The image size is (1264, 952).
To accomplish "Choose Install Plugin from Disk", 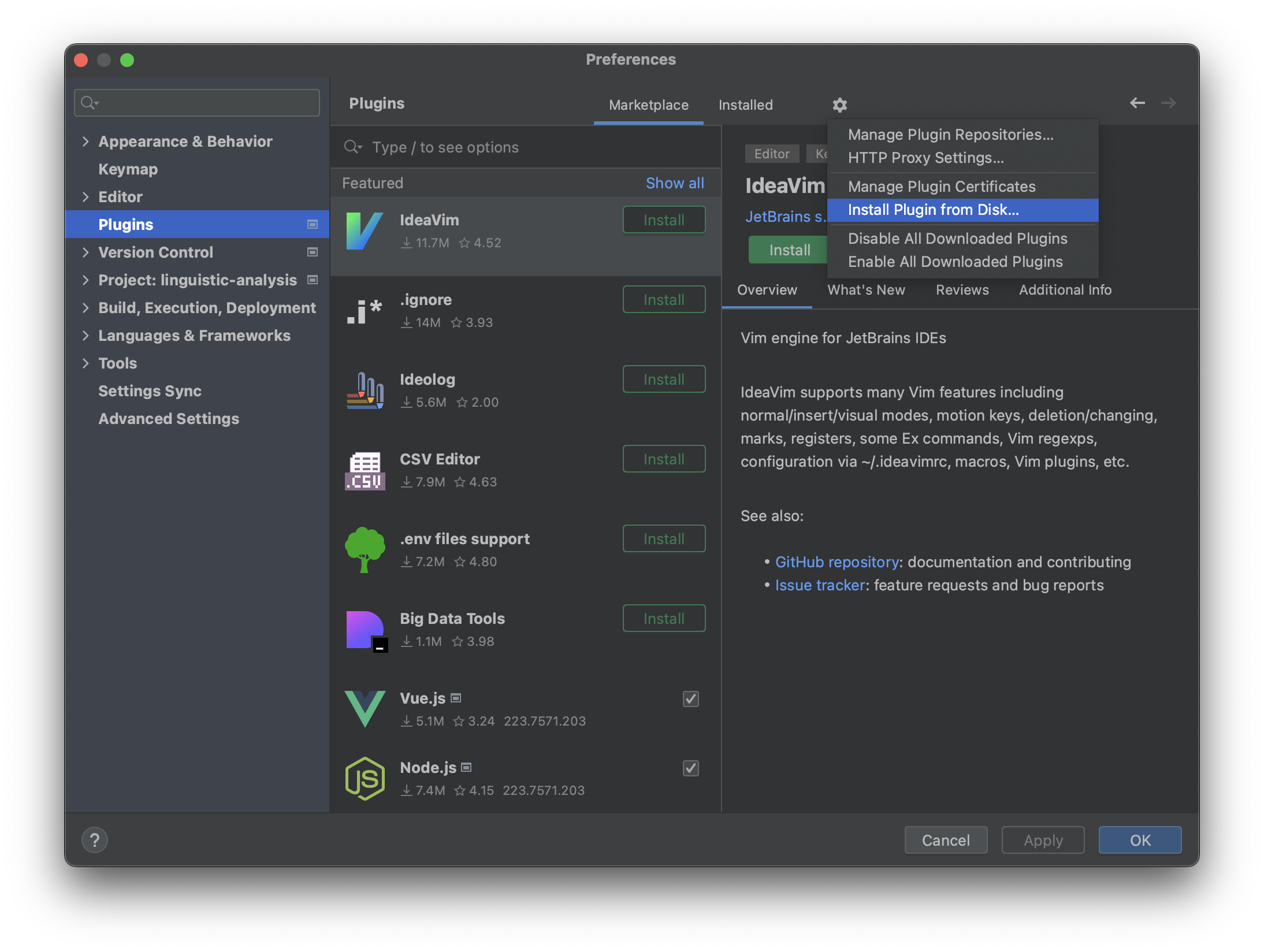I will click(x=934, y=210).
